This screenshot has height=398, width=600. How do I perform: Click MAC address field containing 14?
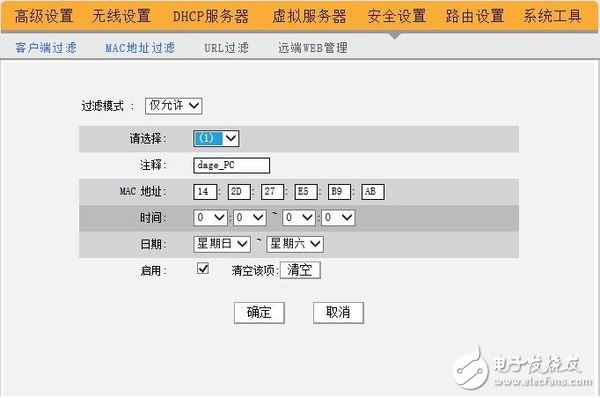(x=205, y=192)
